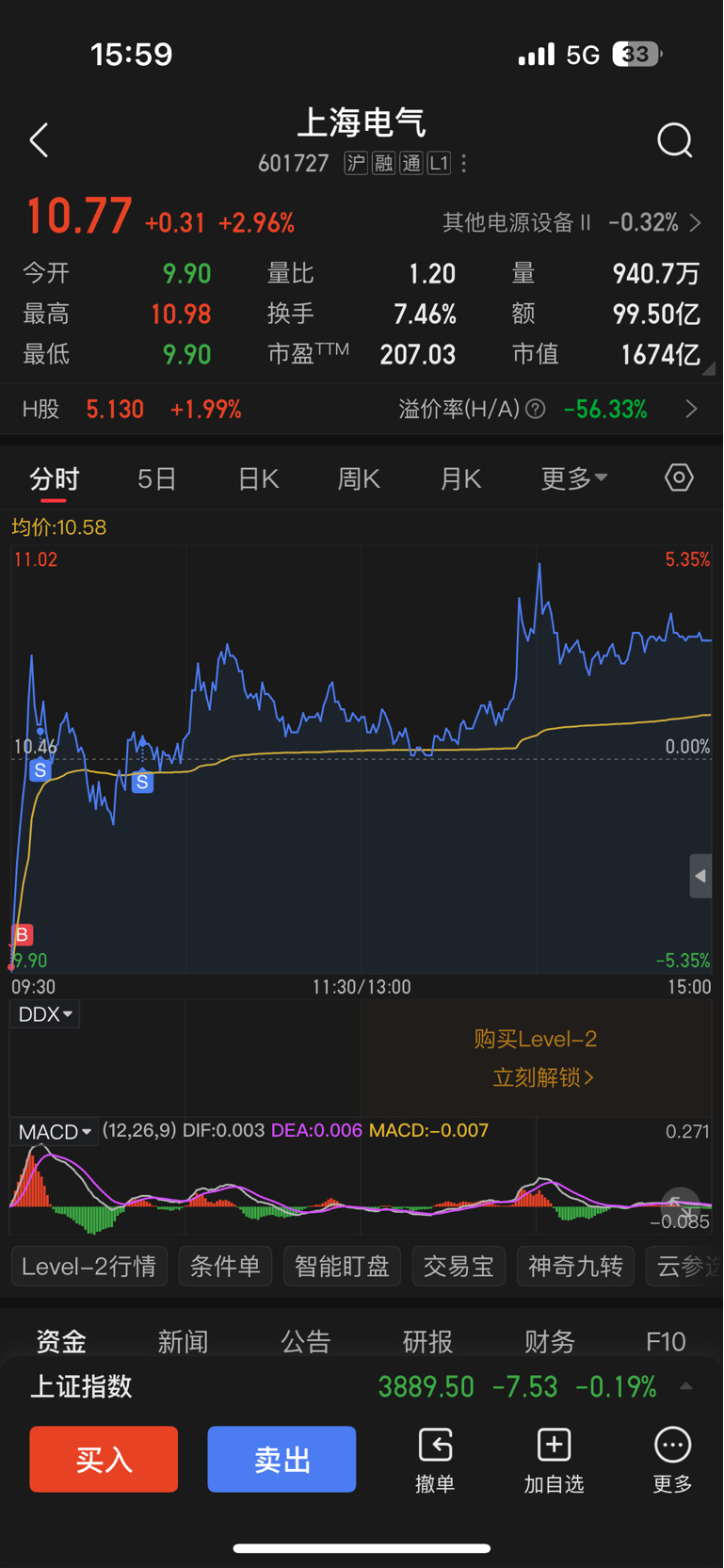The width and height of the screenshot is (724, 1568).
Task: Tap the index value 3889.50
Action: tap(426, 1386)
